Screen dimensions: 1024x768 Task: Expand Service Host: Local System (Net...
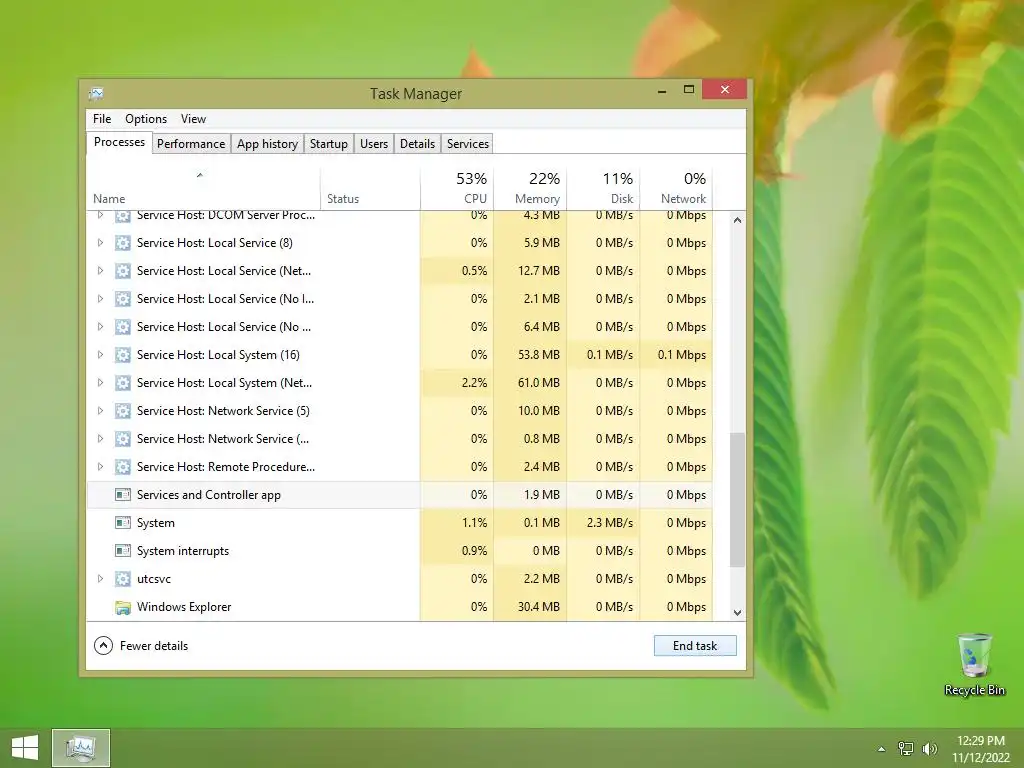click(100, 383)
